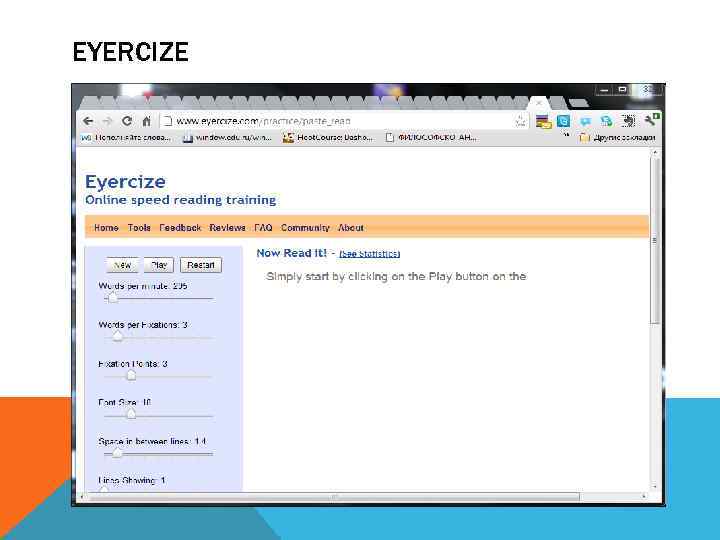Open the window.edu.ru bookmark
The width and height of the screenshot is (720, 540).
click(x=227, y=137)
